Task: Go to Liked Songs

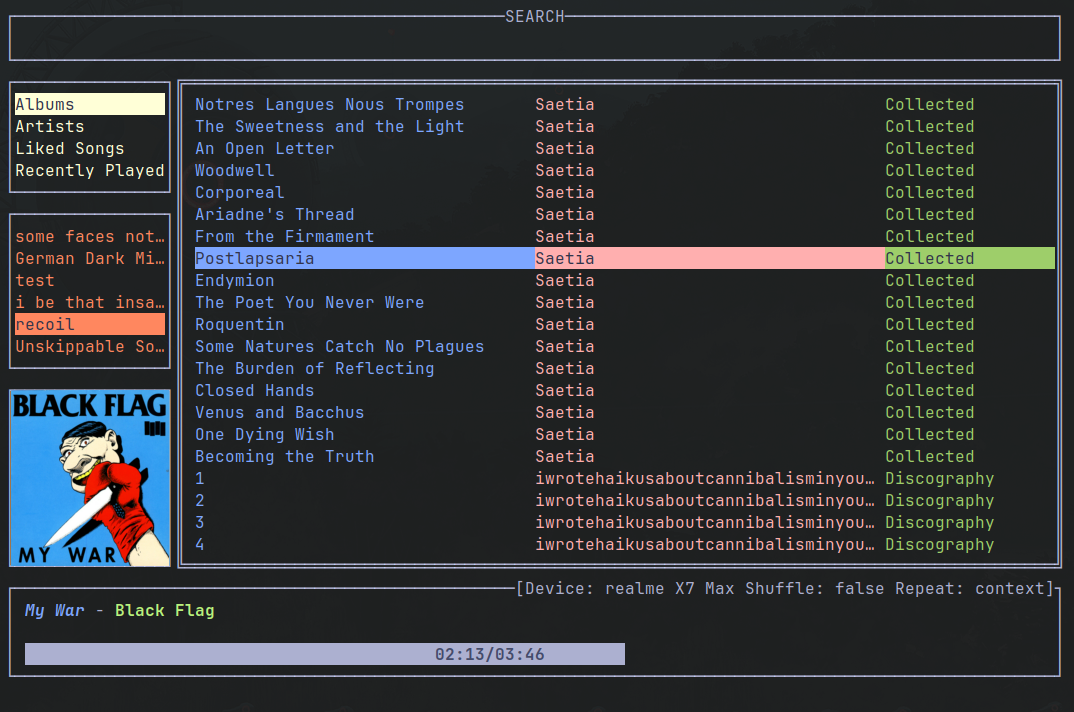Action: pyautogui.click(x=70, y=149)
